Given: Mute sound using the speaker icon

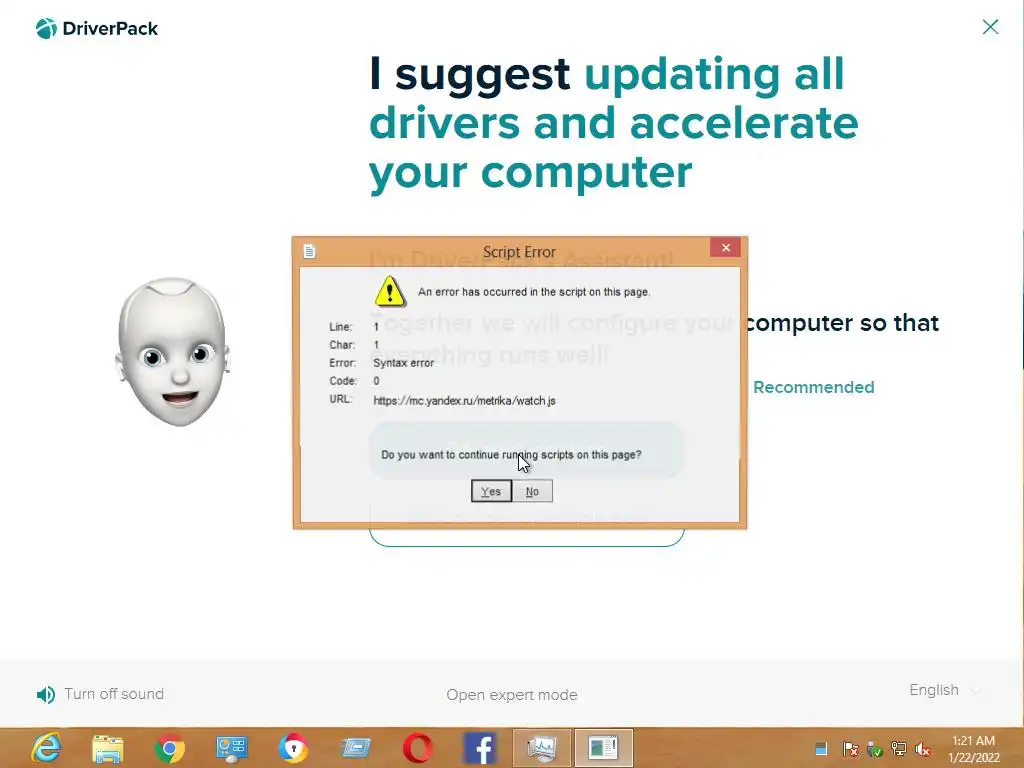Looking at the screenshot, I should pyautogui.click(x=46, y=695).
